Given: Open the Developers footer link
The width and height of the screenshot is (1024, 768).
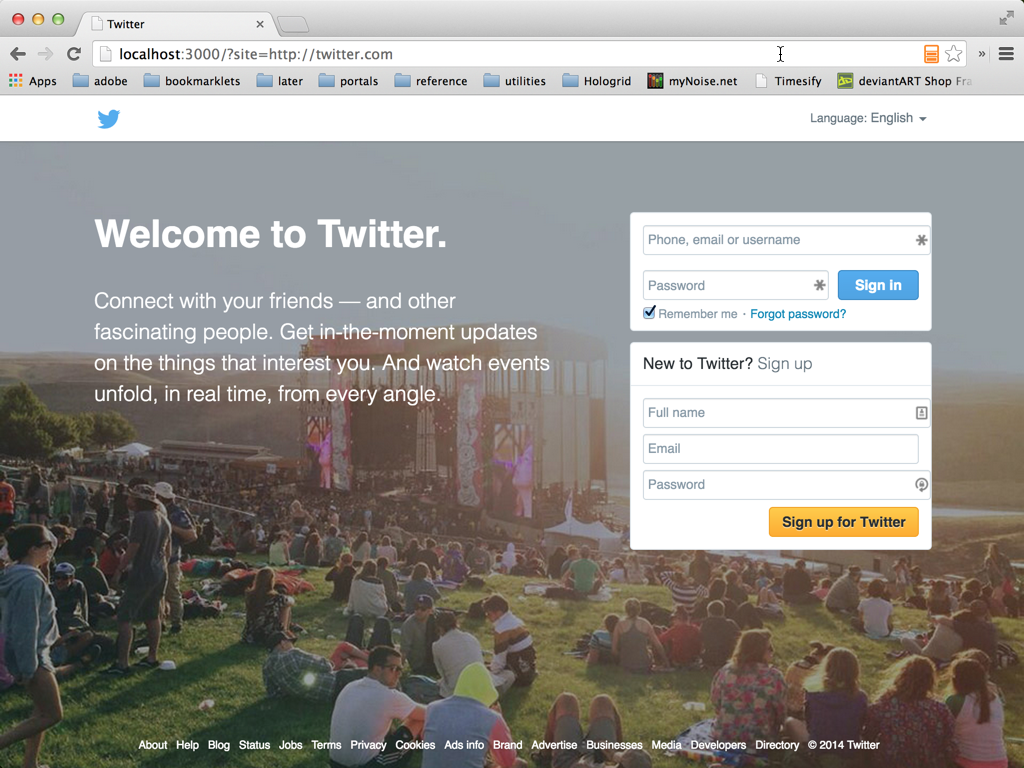Looking at the screenshot, I should (x=718, y=745).
